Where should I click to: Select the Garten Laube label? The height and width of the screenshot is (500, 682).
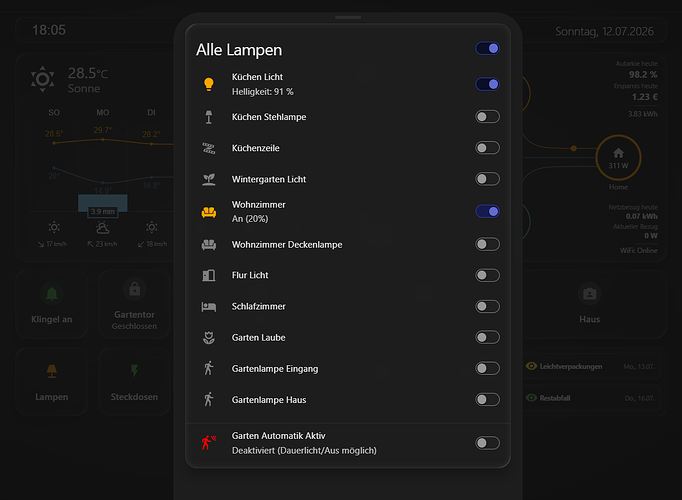point(258,338)
